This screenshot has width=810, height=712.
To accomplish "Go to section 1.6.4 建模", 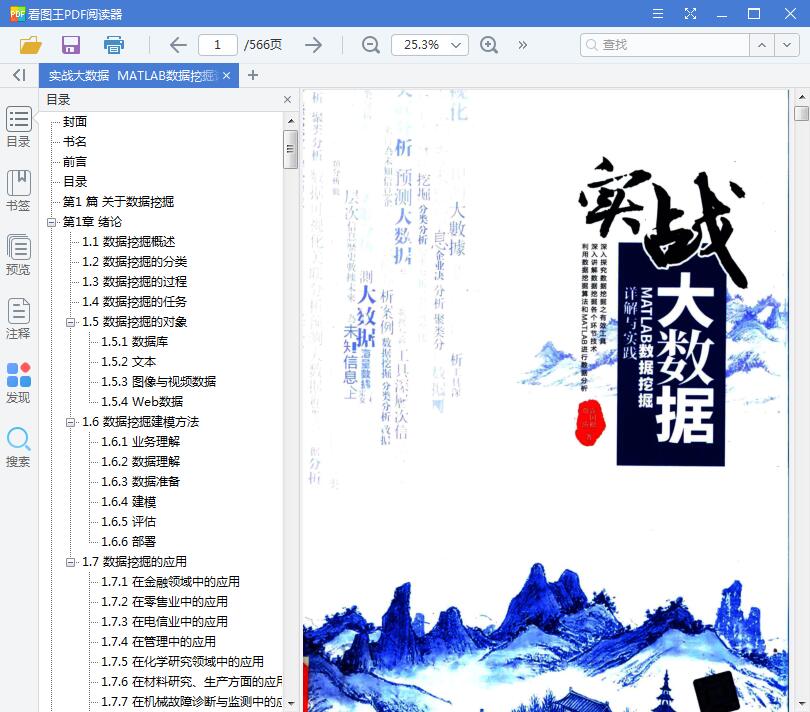I will pos(129,502).
